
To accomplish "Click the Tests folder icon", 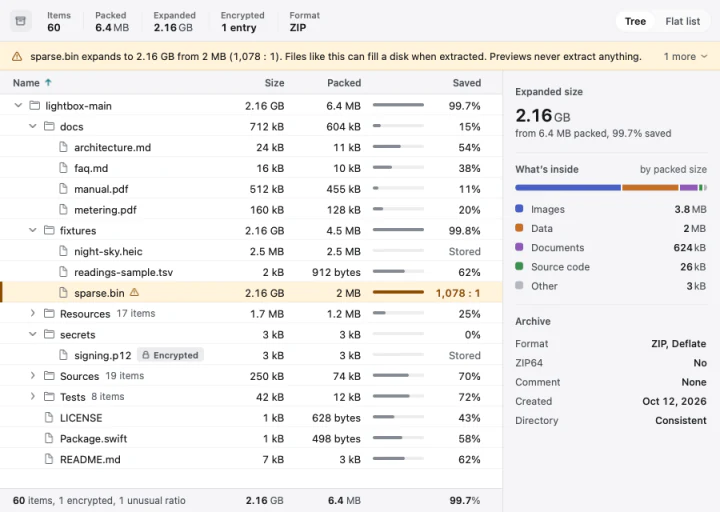I will point(49,397).
